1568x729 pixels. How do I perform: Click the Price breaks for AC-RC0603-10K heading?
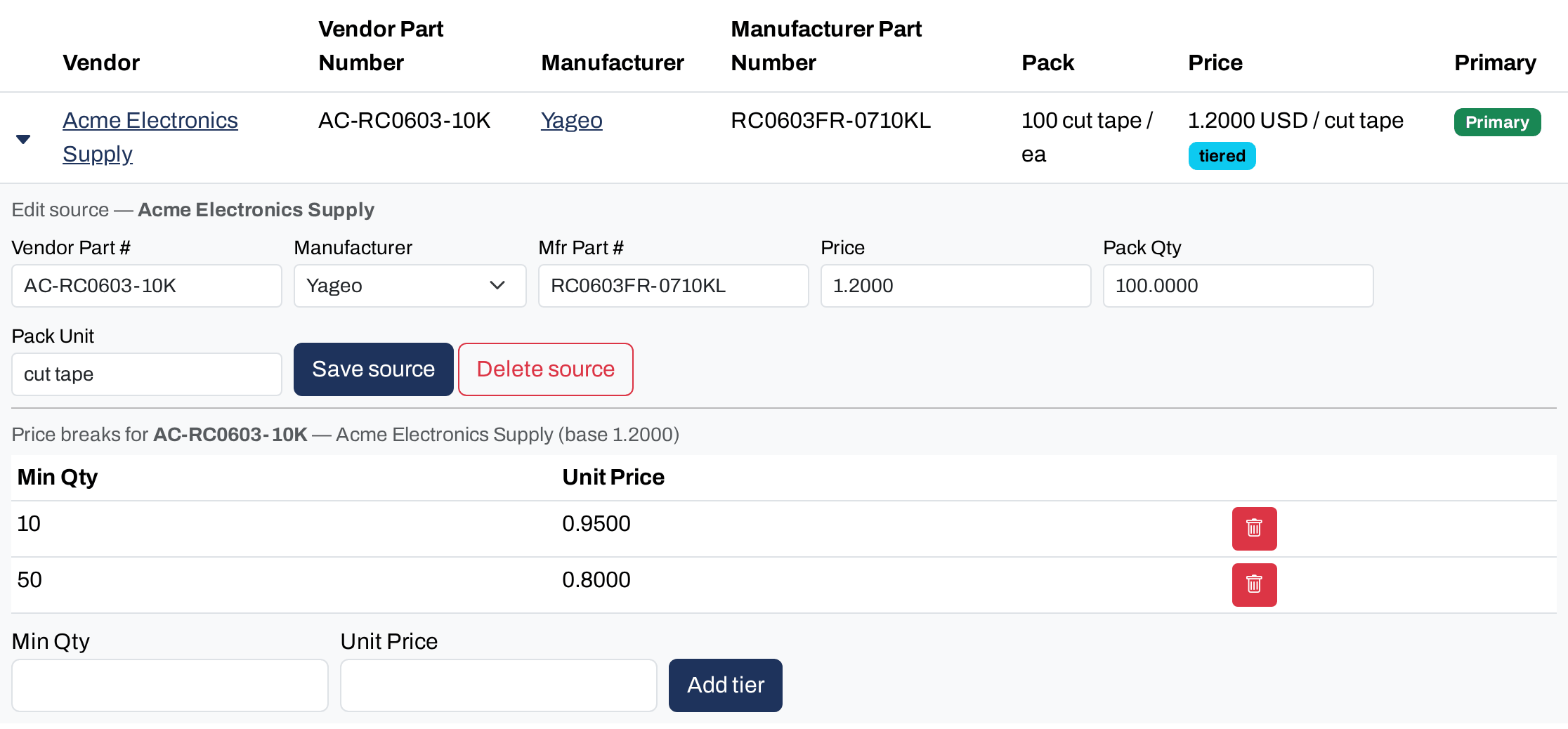(345, 434)
